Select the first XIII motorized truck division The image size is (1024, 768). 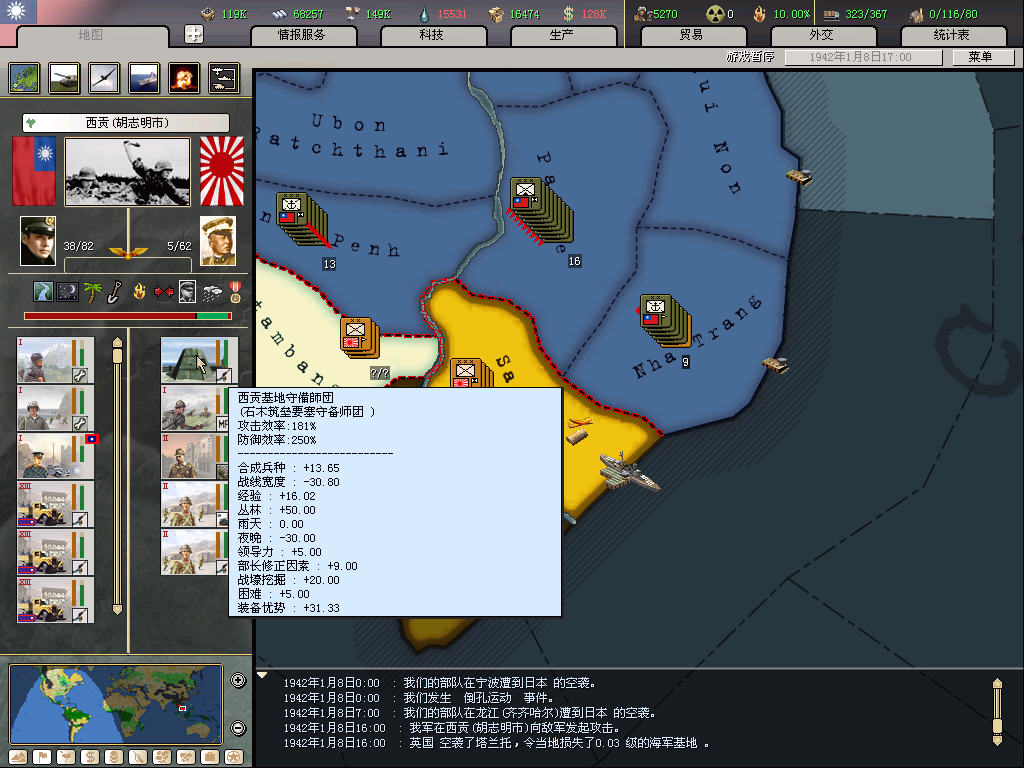56,504
